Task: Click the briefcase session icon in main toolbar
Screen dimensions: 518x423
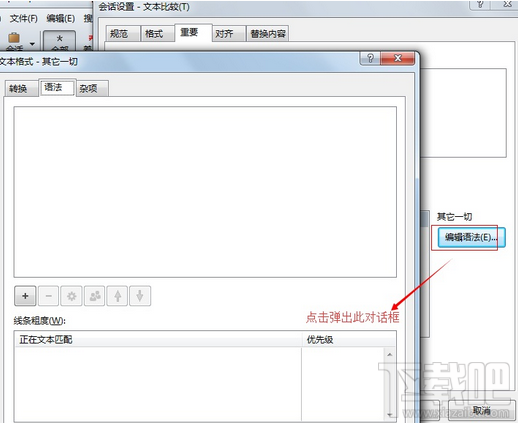Action: pos(14,39)
